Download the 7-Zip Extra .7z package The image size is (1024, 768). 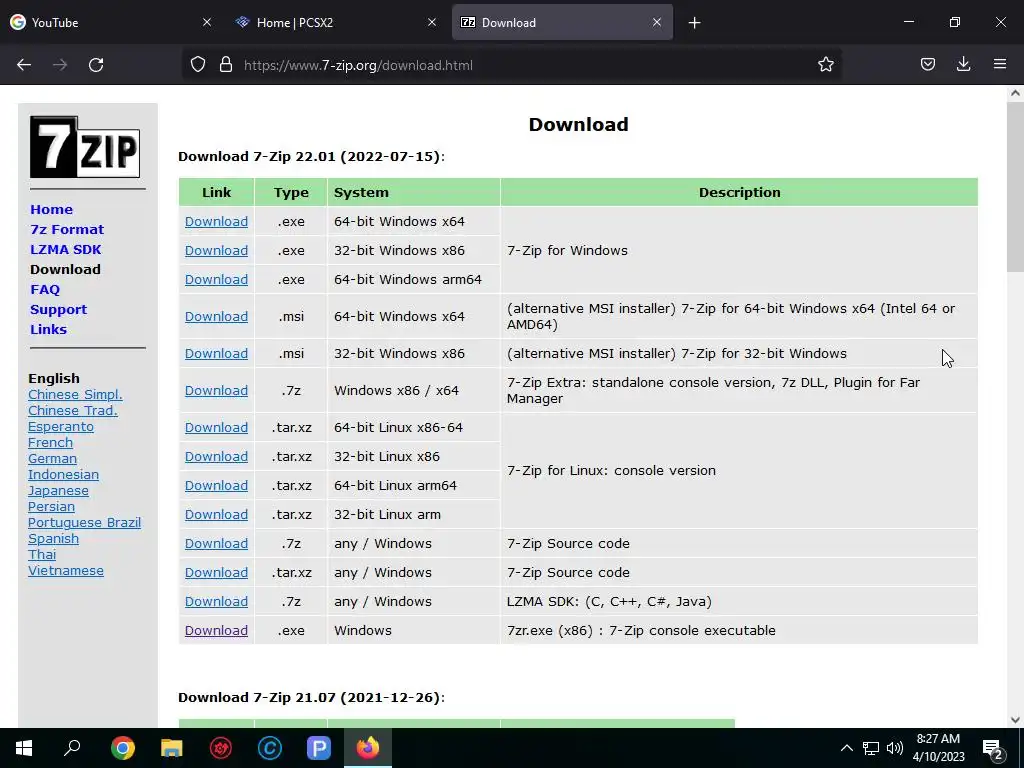coord(216,391)
